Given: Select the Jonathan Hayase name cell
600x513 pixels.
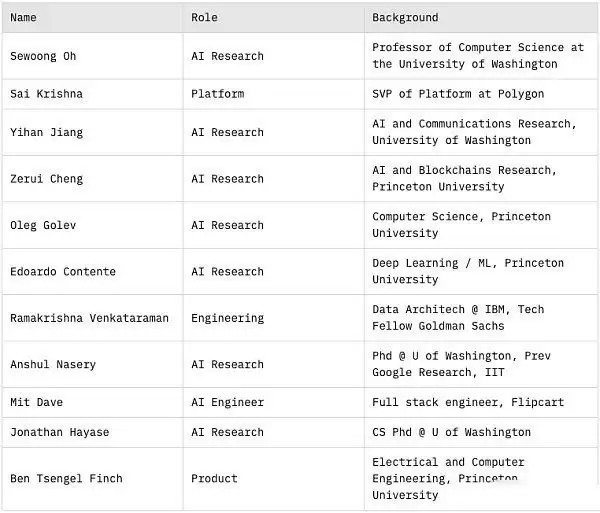Looking at the screenshot, I should point(59,432).
